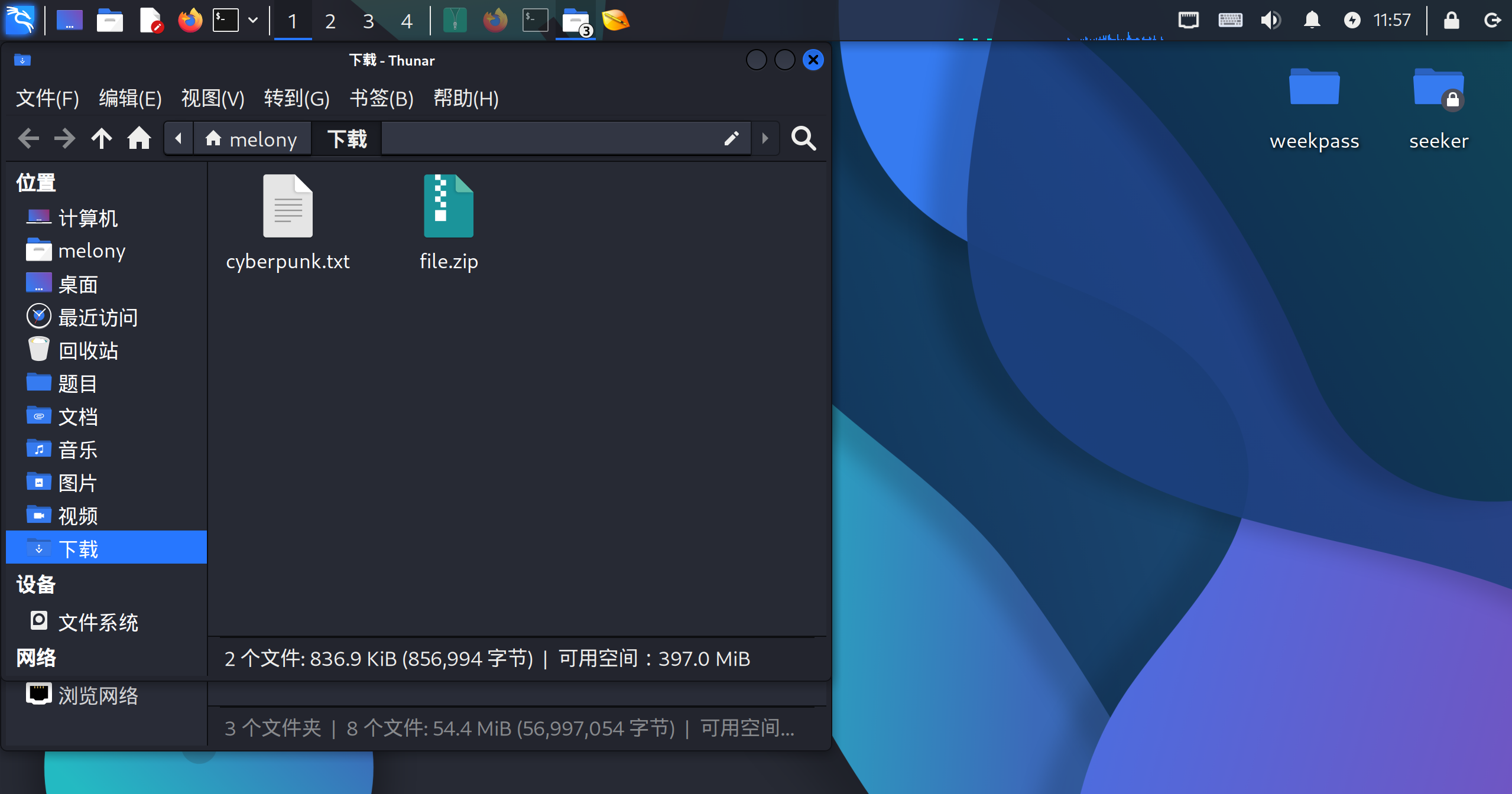Open the 书签(B) menu
Screen dimensions: 1512x794
[381, 98]
